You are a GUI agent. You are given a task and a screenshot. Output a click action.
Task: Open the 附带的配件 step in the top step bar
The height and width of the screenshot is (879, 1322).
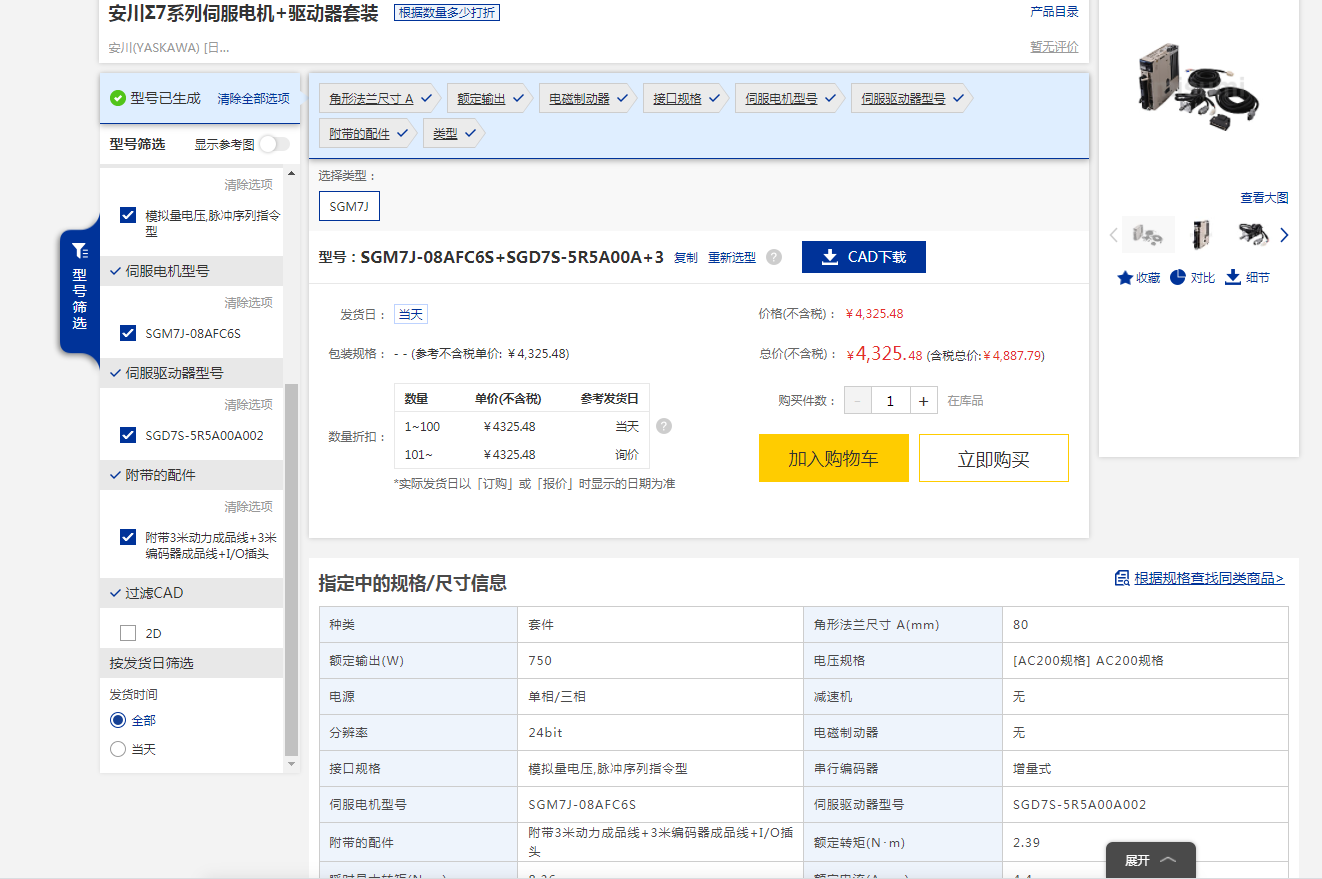[368, 133]
